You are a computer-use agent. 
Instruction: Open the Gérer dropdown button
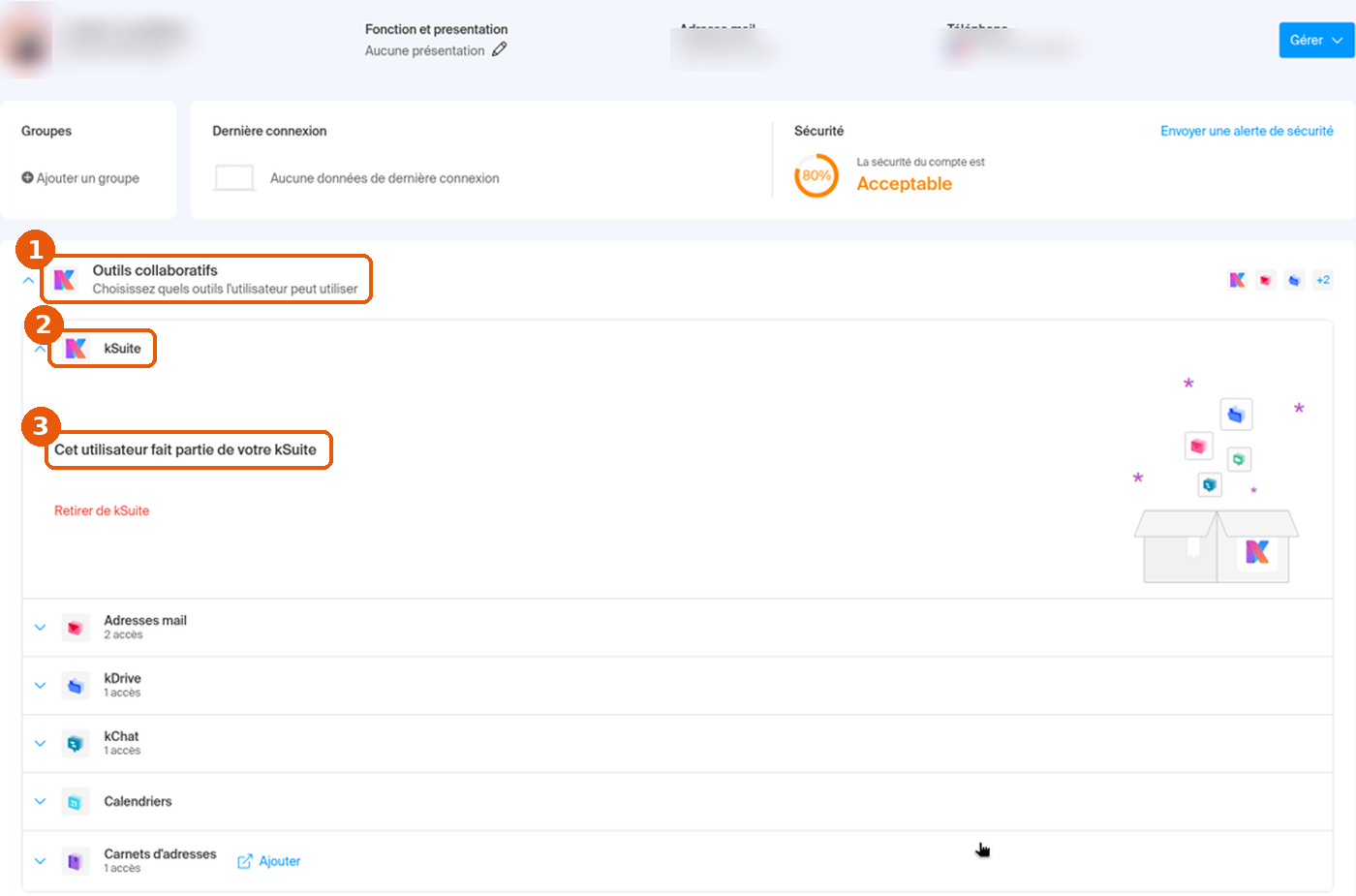point(1316,40)
